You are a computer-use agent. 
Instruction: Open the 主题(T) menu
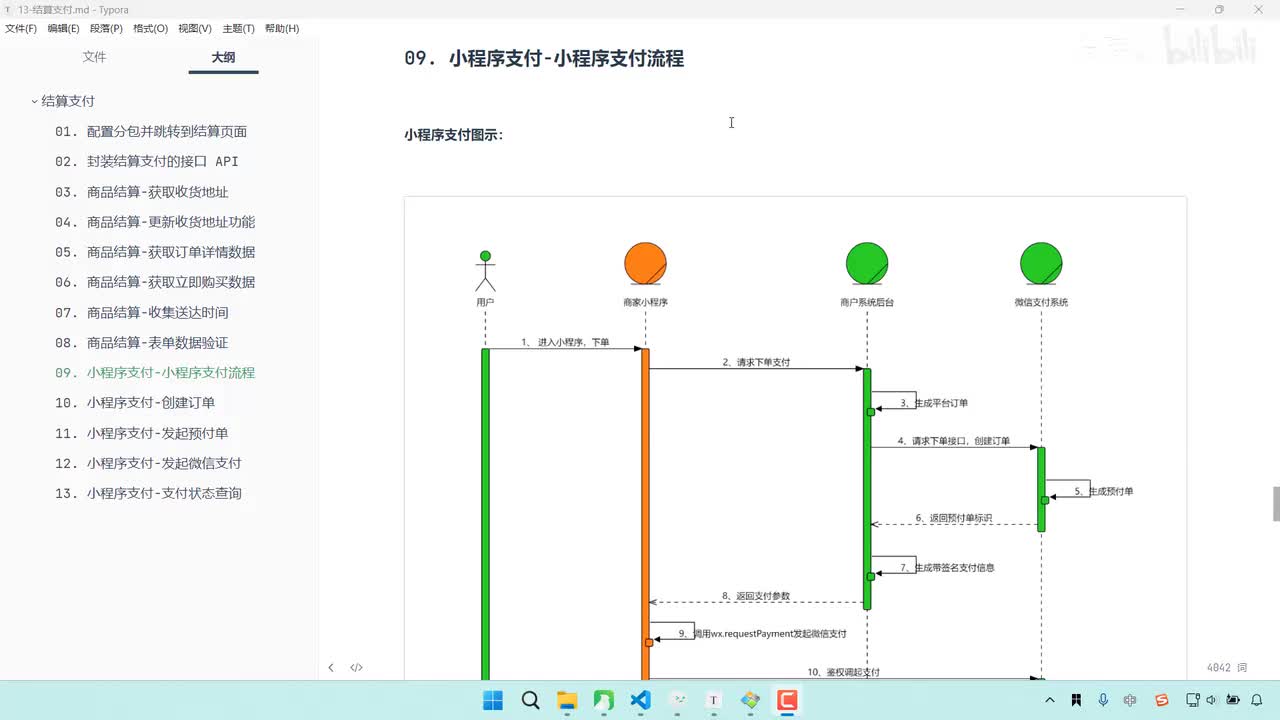[x=238, y=29]
